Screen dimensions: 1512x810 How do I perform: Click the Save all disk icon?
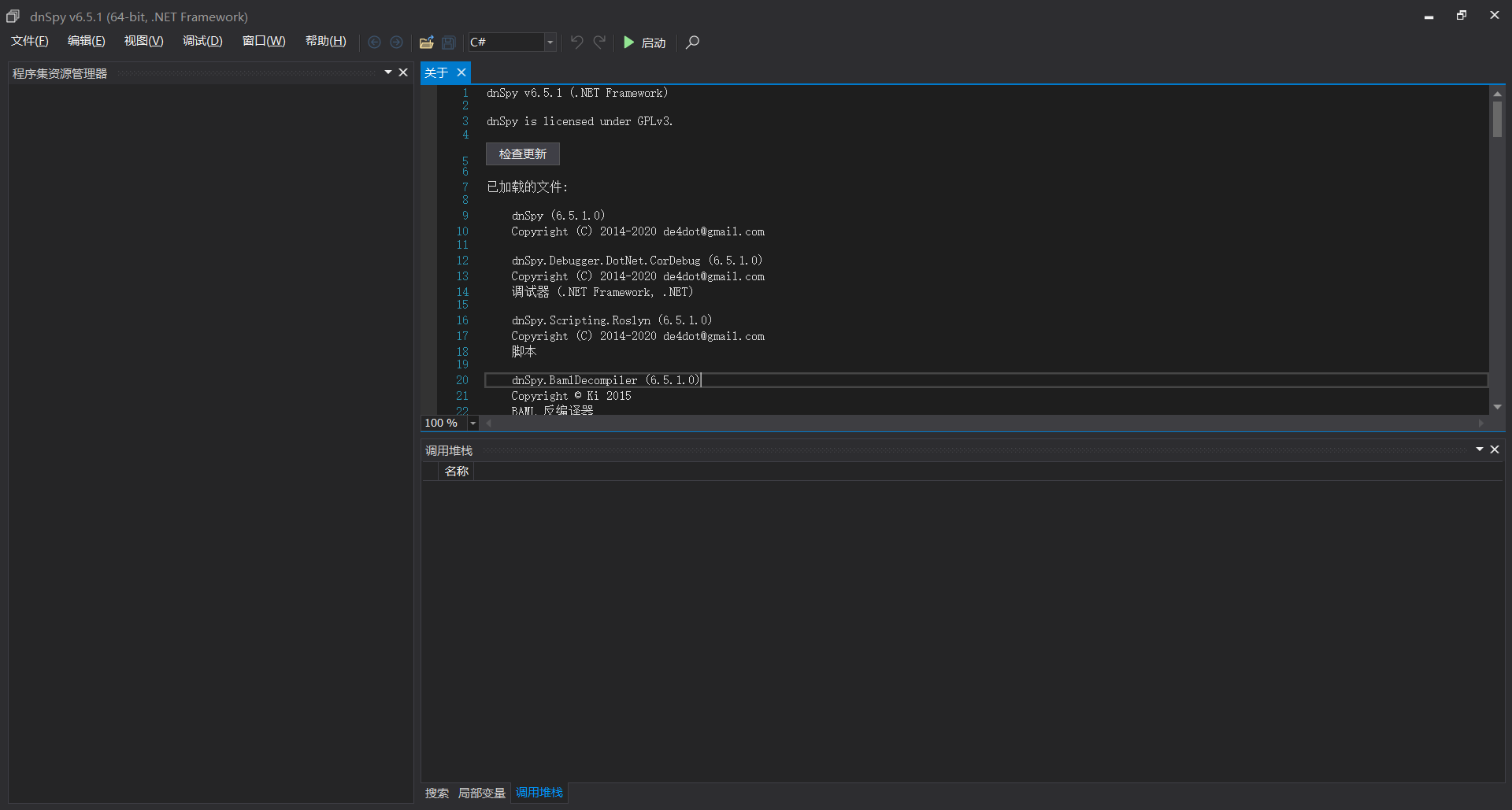click(x=449, y=43)
